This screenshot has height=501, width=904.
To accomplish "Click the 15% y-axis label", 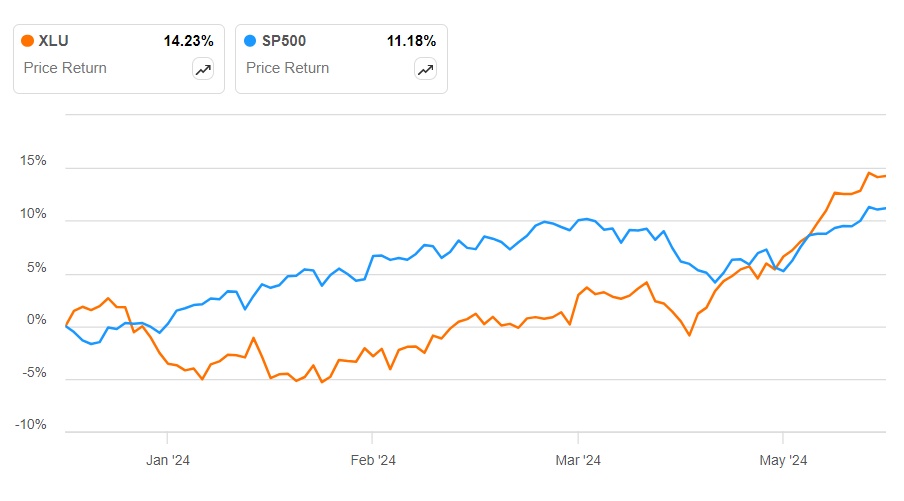I will (x=33, y=161).
